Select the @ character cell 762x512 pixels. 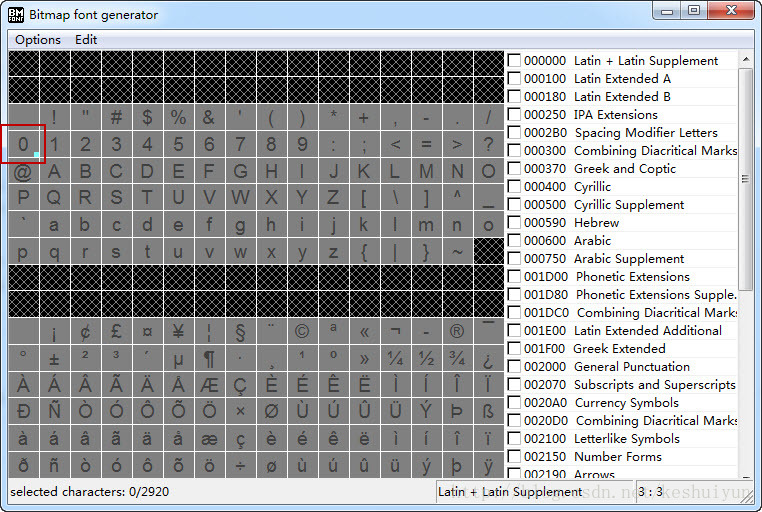point(23,171)
